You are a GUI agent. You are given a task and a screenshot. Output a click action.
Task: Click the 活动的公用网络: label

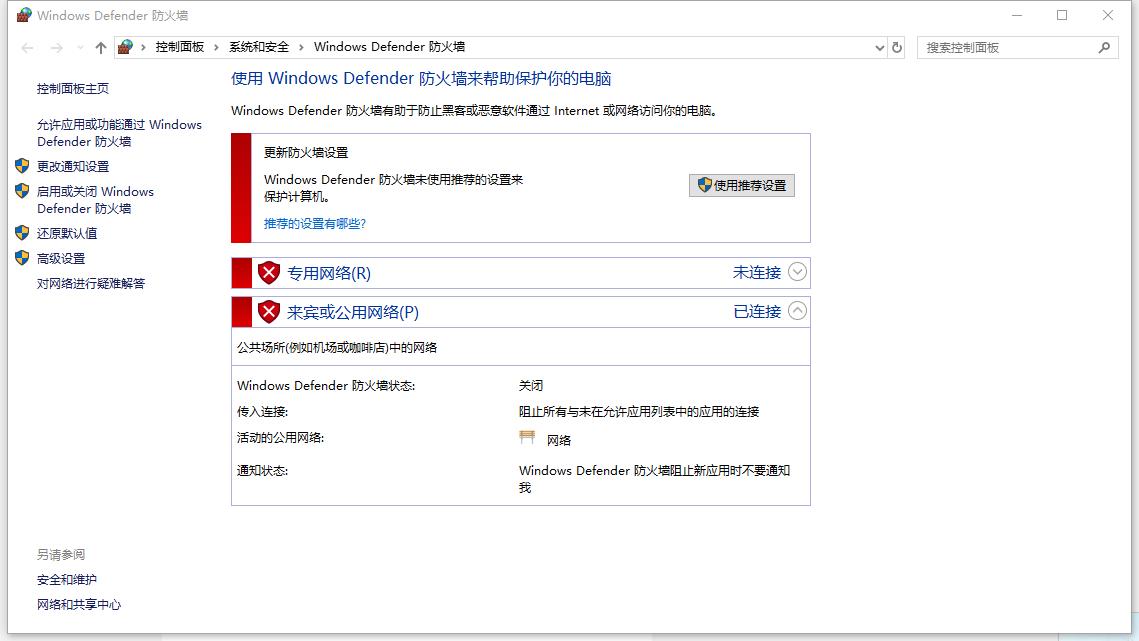pos(280,438)
